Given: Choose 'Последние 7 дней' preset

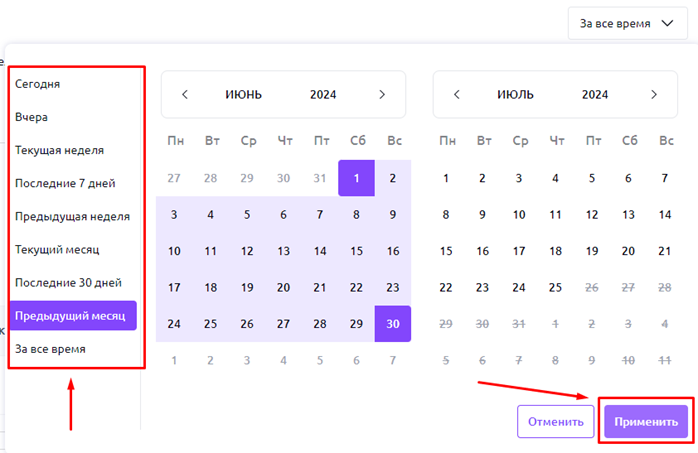Looking at the screenshot, I should [x=65, y=183].
